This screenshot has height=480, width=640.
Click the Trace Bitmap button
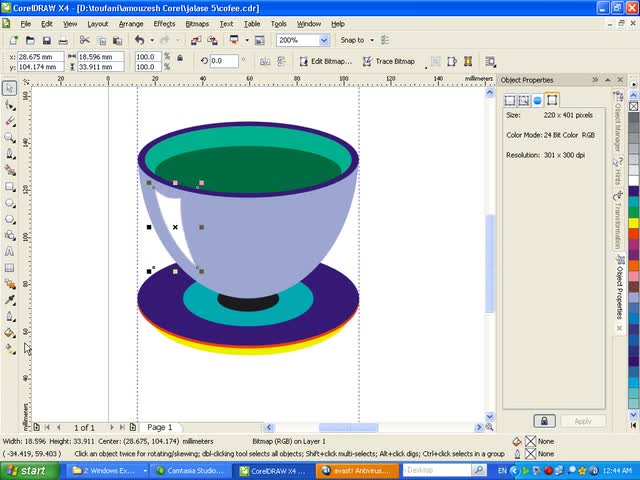click(389, 61)
